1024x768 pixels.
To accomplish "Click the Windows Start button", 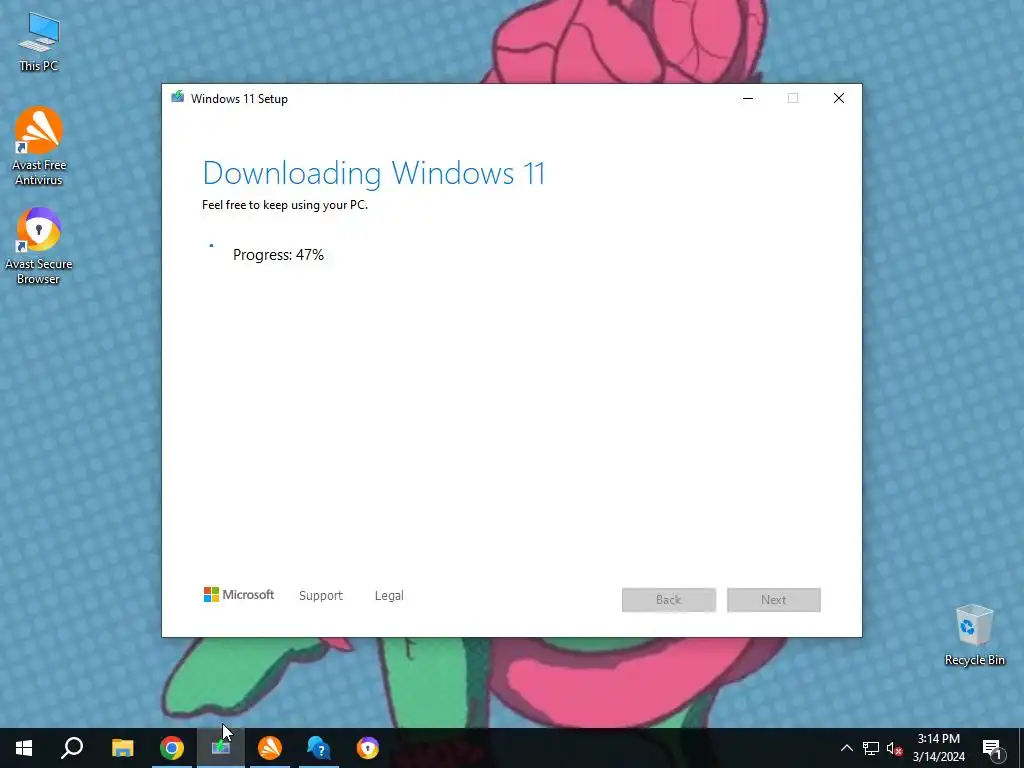I will [24, 748].
